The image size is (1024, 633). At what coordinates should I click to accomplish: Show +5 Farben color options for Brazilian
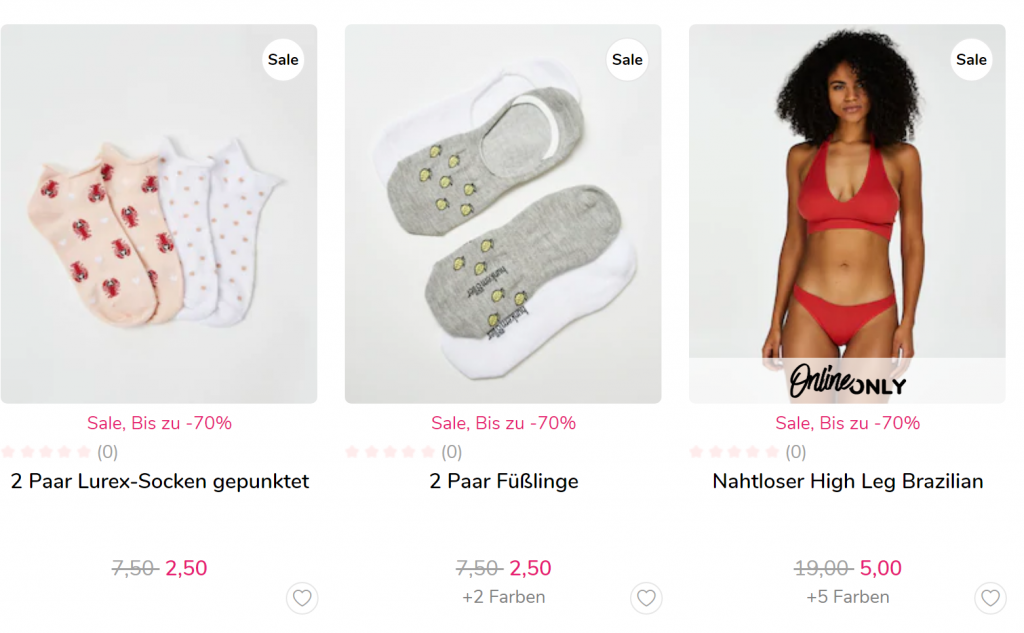848,597
